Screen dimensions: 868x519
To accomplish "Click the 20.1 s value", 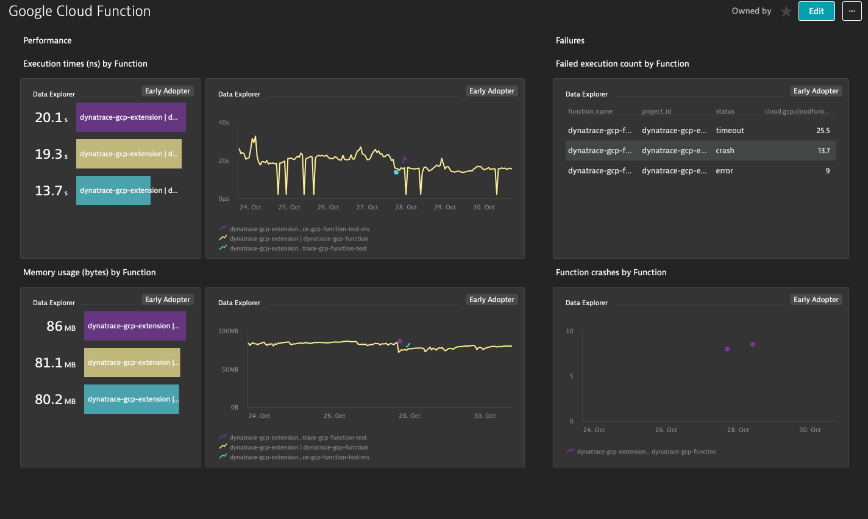I will tap(51, 117).
